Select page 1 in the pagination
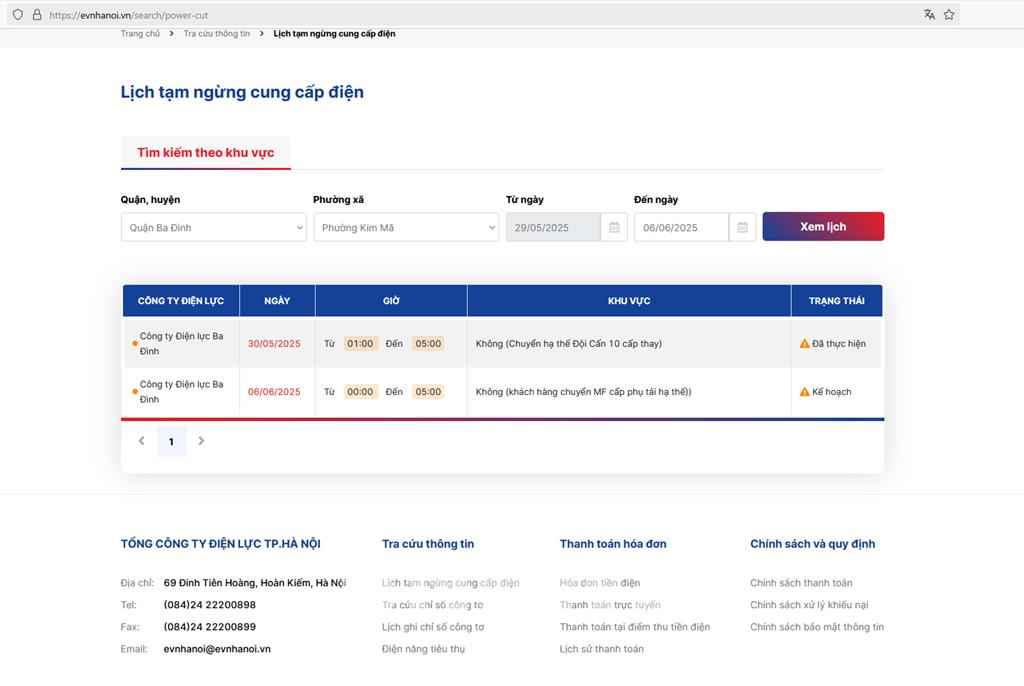The image size is (1024, 686). (171, 442)
